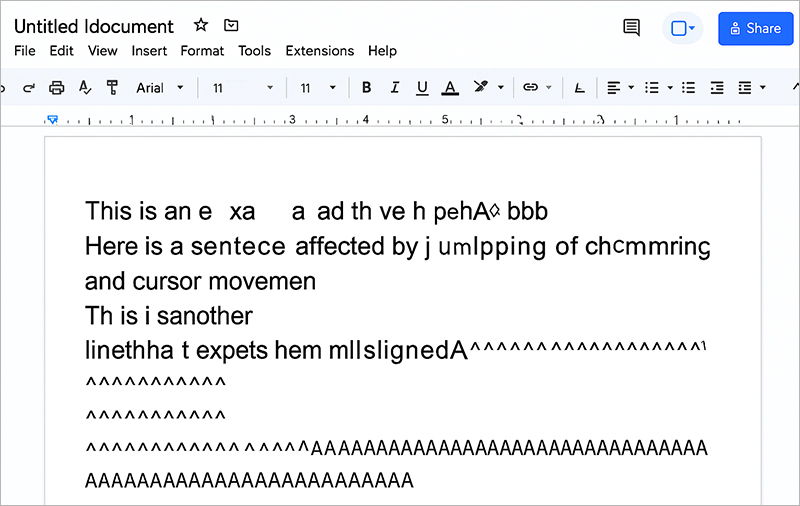
Task: Click the decrease indent icon
Action: click(717, 88)
